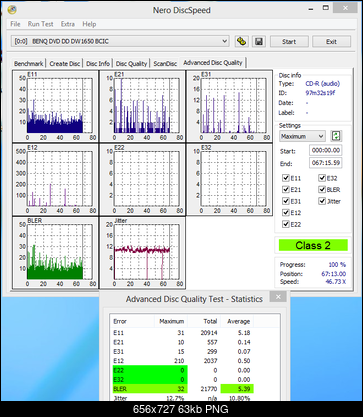Click the save floppy disk icon
The image size is (363, 417).
(x=259, y=41)
